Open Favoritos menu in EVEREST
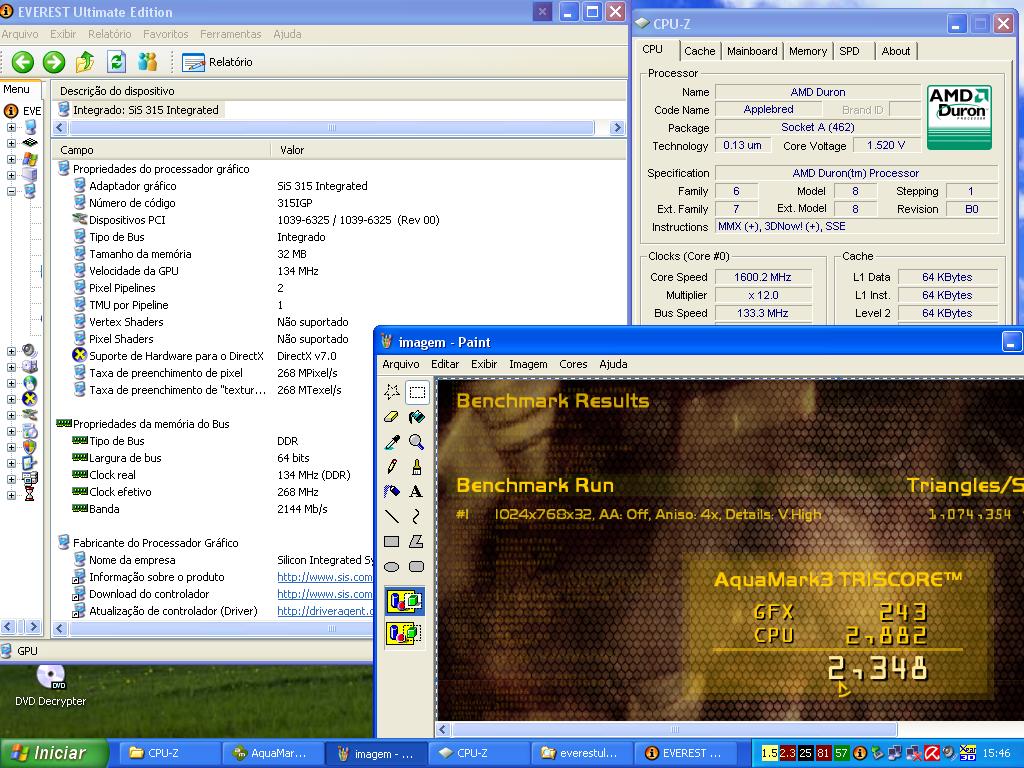This screenshot has width=1024, height=768. (165, 34)
